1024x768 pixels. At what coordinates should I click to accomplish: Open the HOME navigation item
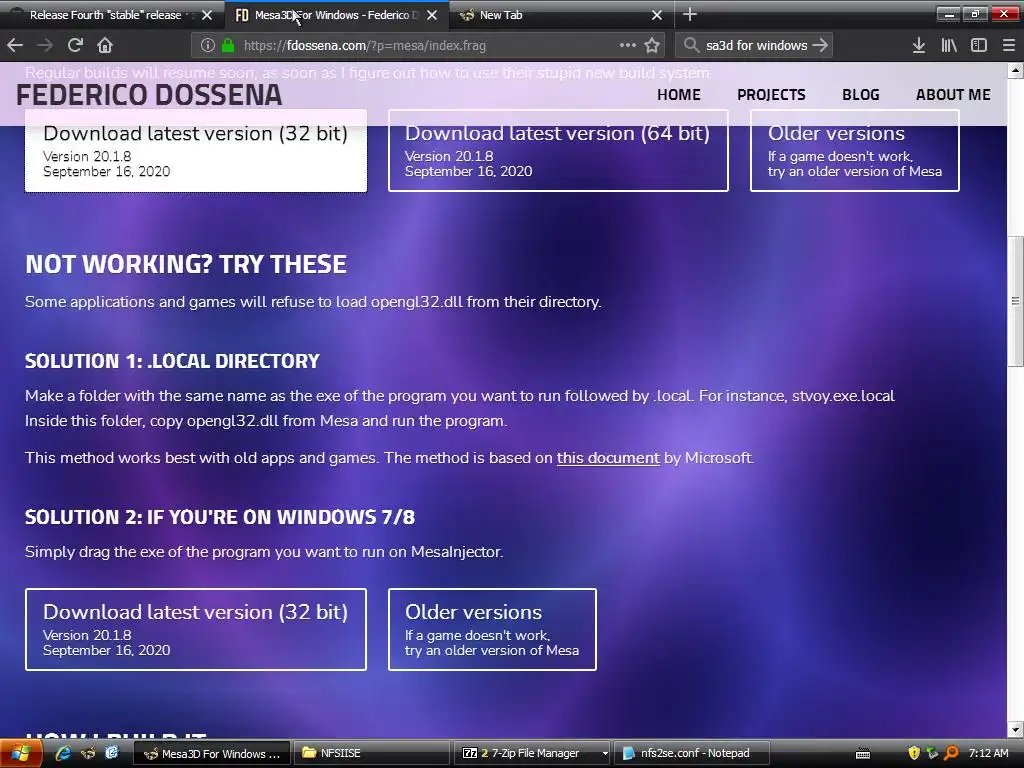coord(679,95)
